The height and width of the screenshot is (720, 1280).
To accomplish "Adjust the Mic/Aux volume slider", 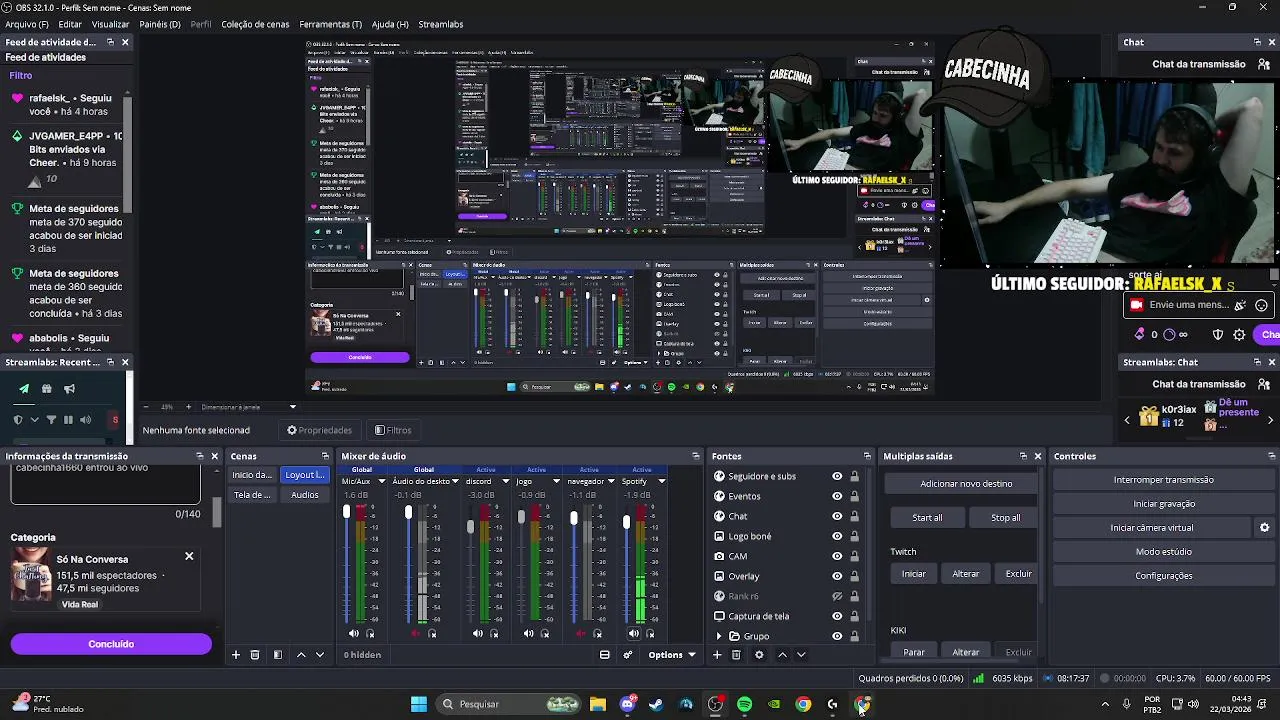I will coord(347,565).
